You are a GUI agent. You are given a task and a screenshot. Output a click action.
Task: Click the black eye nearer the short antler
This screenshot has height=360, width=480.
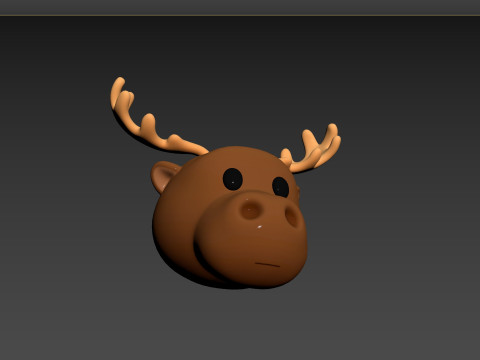click(x=280, y=187)
